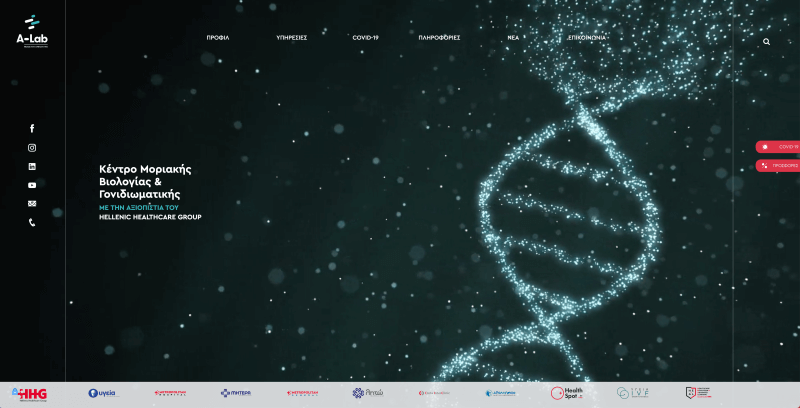Open the Instagram social link
Viewport: 800px width, 408px height.
pyautogui.click(x=32, y=148)
